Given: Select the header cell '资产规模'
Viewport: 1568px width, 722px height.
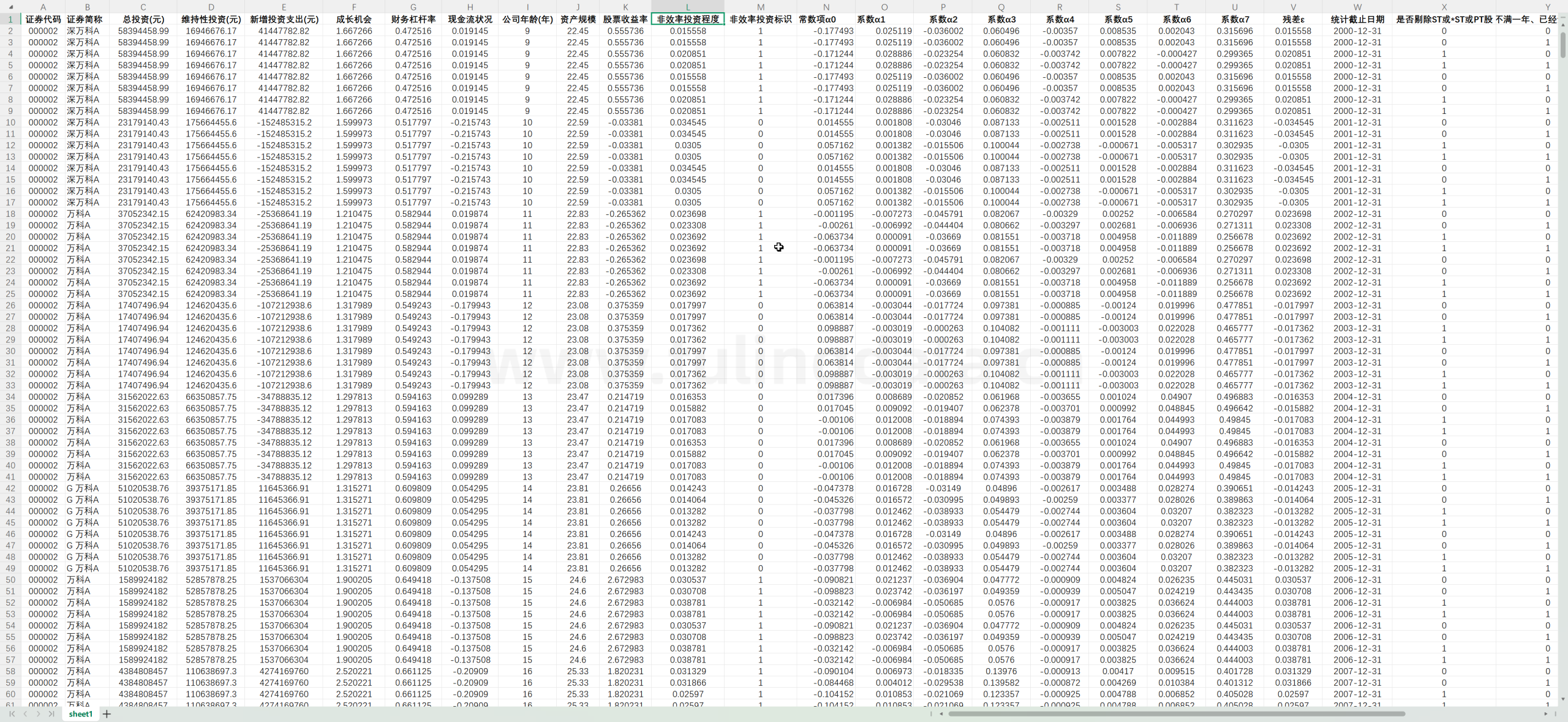Looking at the screenshot, I should [578, 19].
